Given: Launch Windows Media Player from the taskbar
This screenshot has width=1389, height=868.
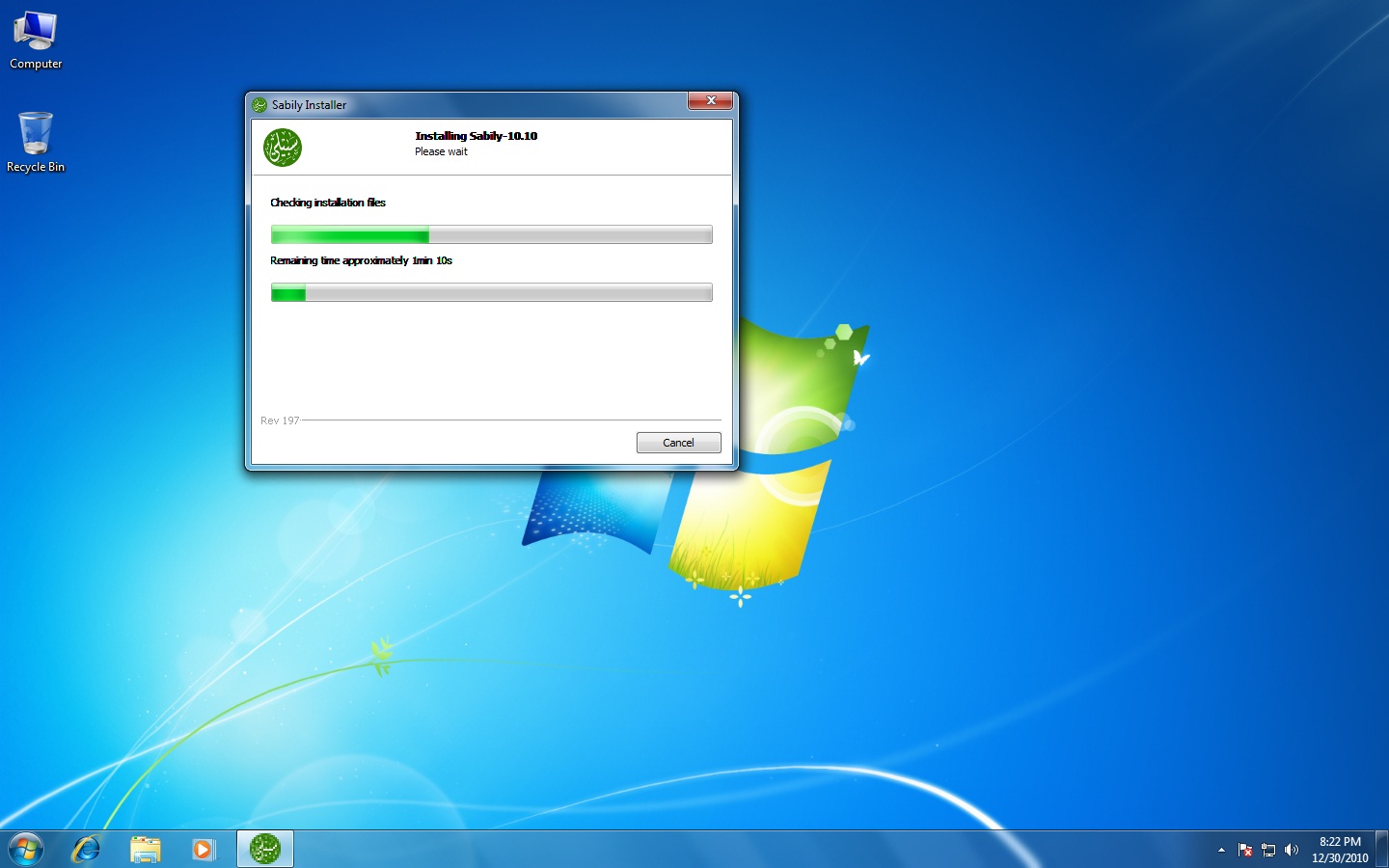Looking at the screenshot, I should tap(204, 849).
